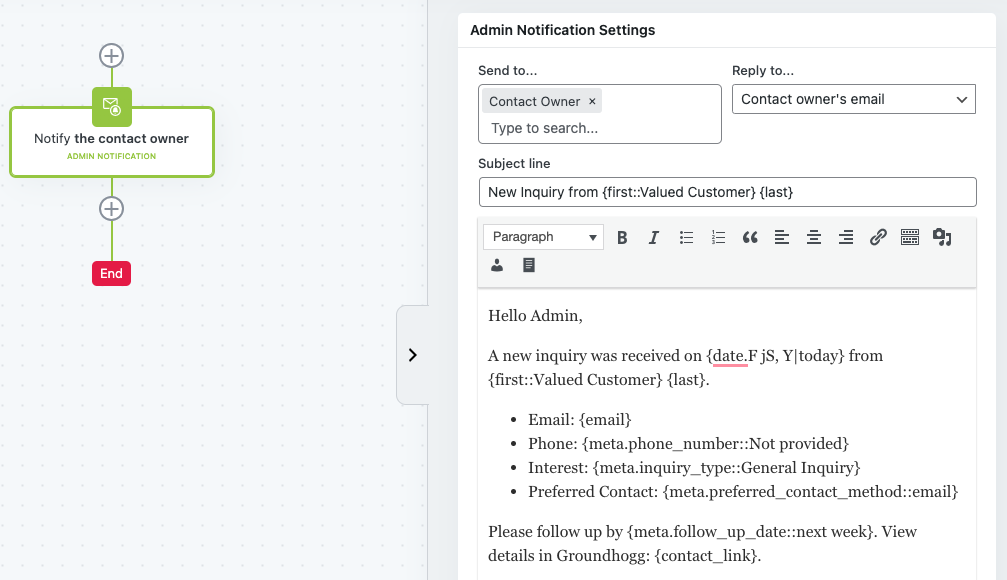The width and height of the screenshot is (1007, 580).
Task: Toggle the toolbar keyboard icon
Action: (x=910, y=238)
